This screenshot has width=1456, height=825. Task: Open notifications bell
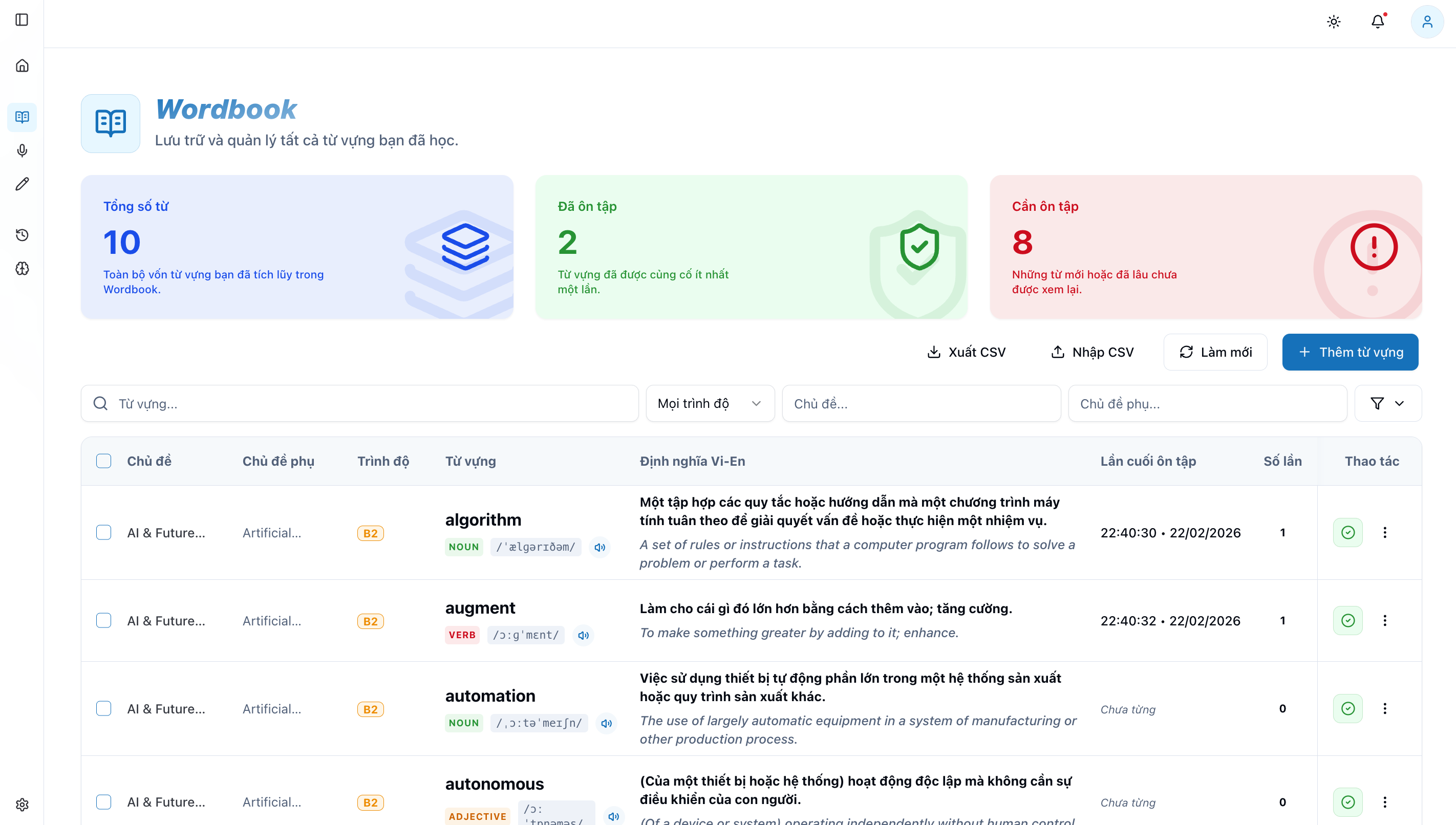[x=1378, y=21]
